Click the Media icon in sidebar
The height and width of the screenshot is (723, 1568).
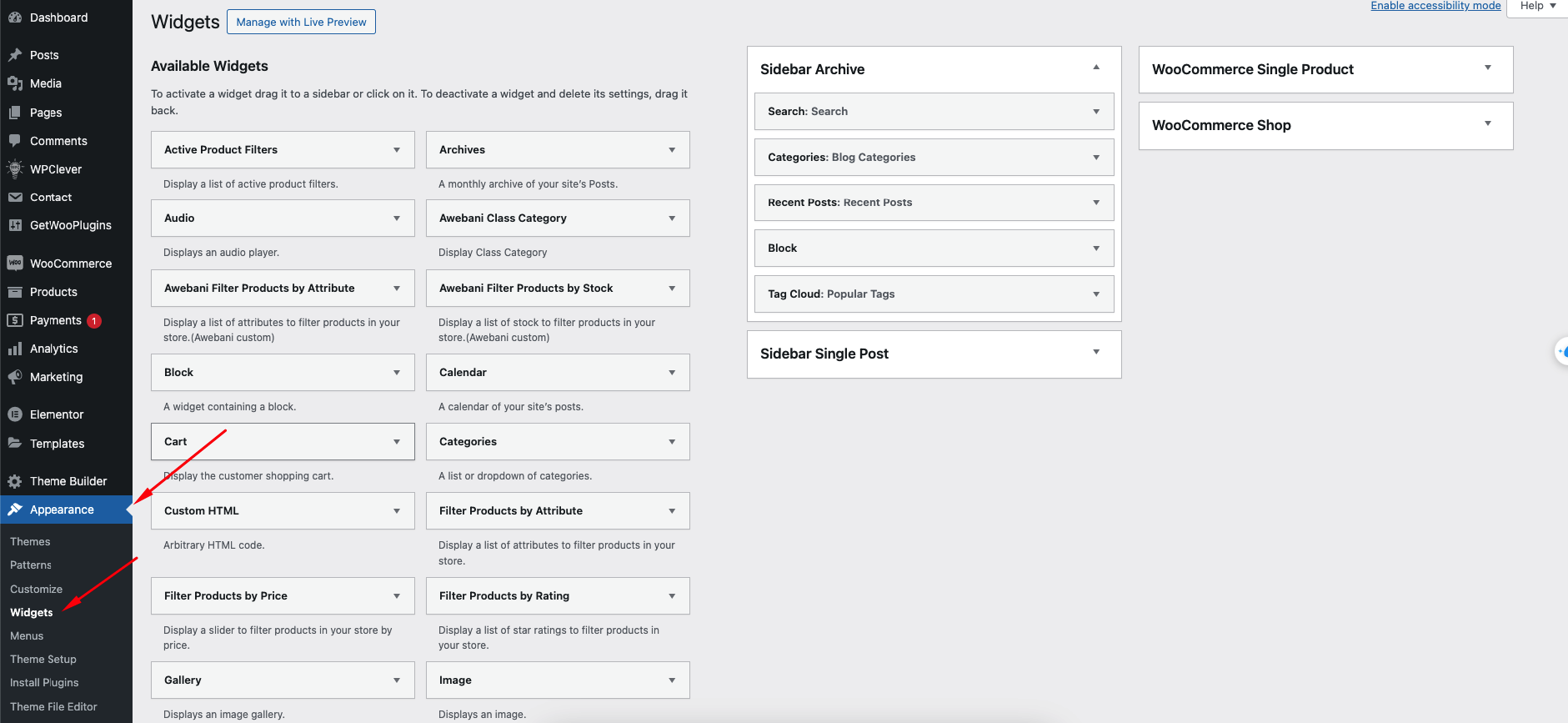(15, 83)
